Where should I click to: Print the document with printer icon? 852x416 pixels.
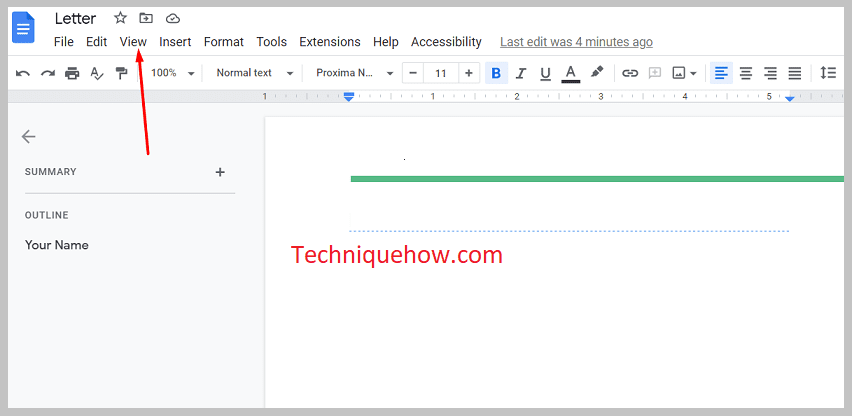(72, 73)
